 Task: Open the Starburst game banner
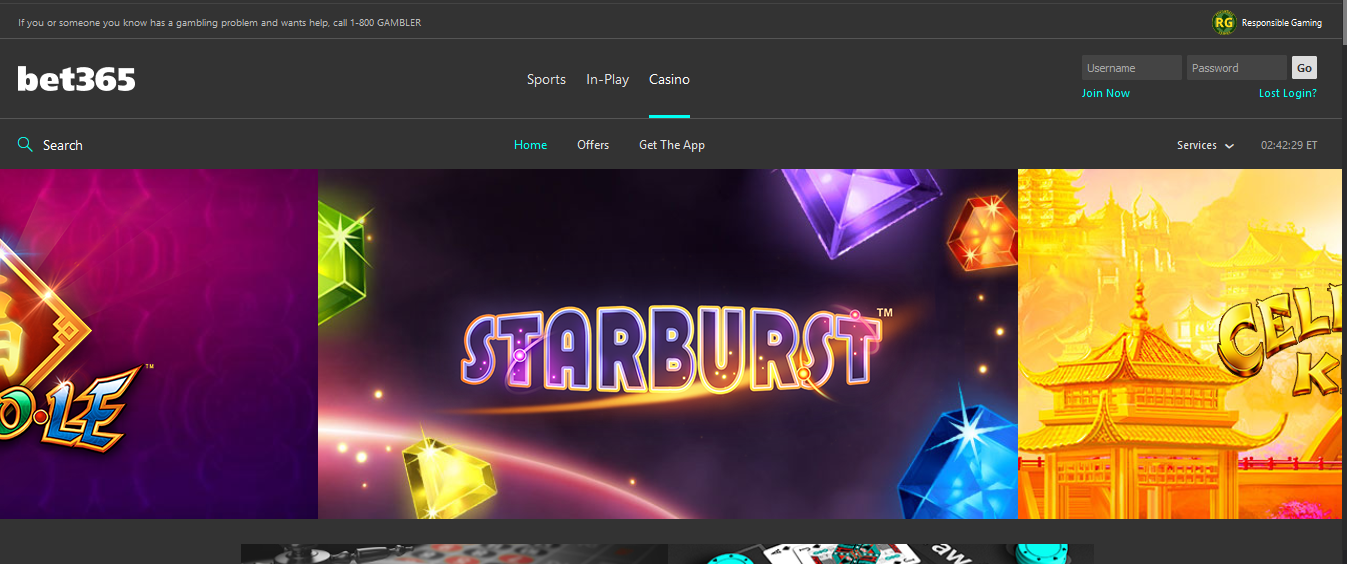(x=668, y=344)
